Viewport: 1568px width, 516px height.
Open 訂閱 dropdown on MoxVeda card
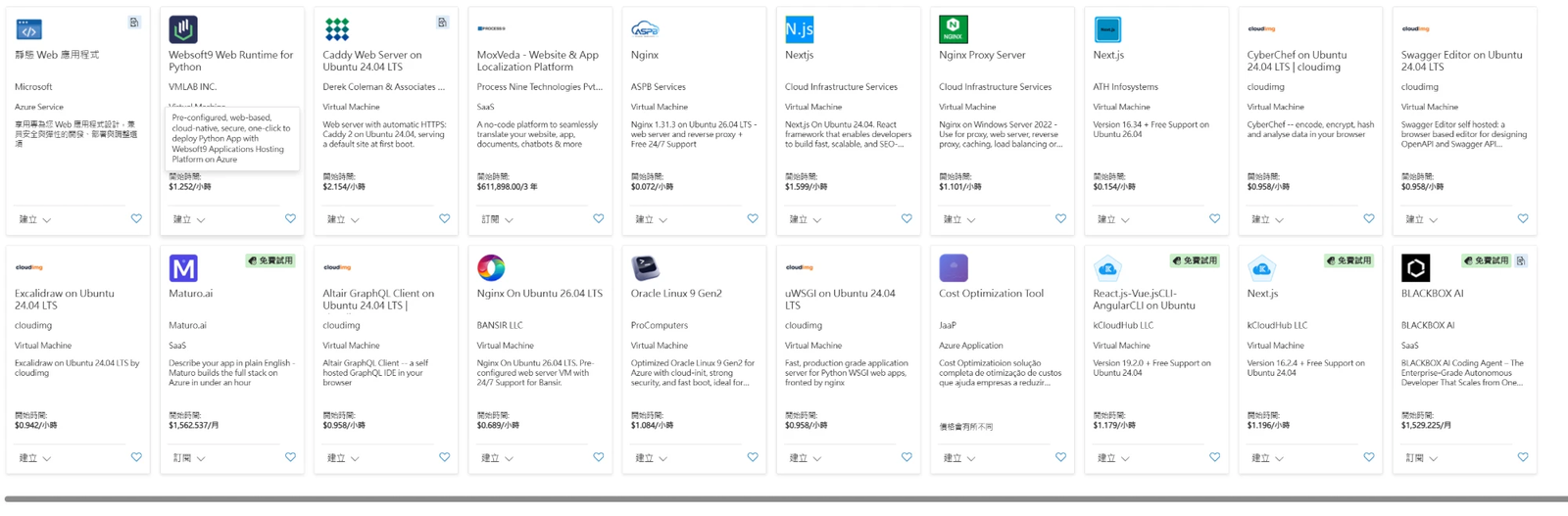coord(497,219)
